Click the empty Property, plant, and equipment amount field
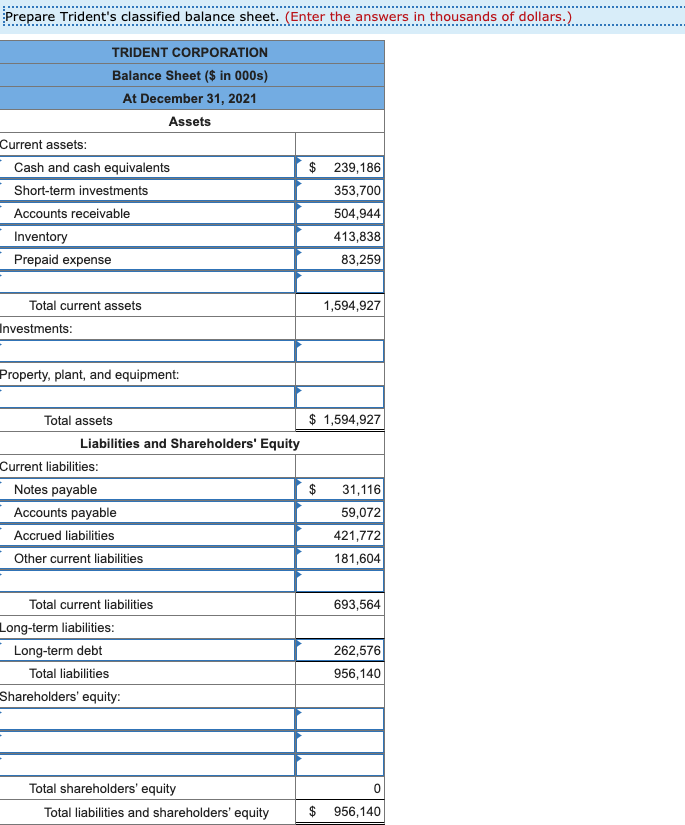 tap(340, 397)
